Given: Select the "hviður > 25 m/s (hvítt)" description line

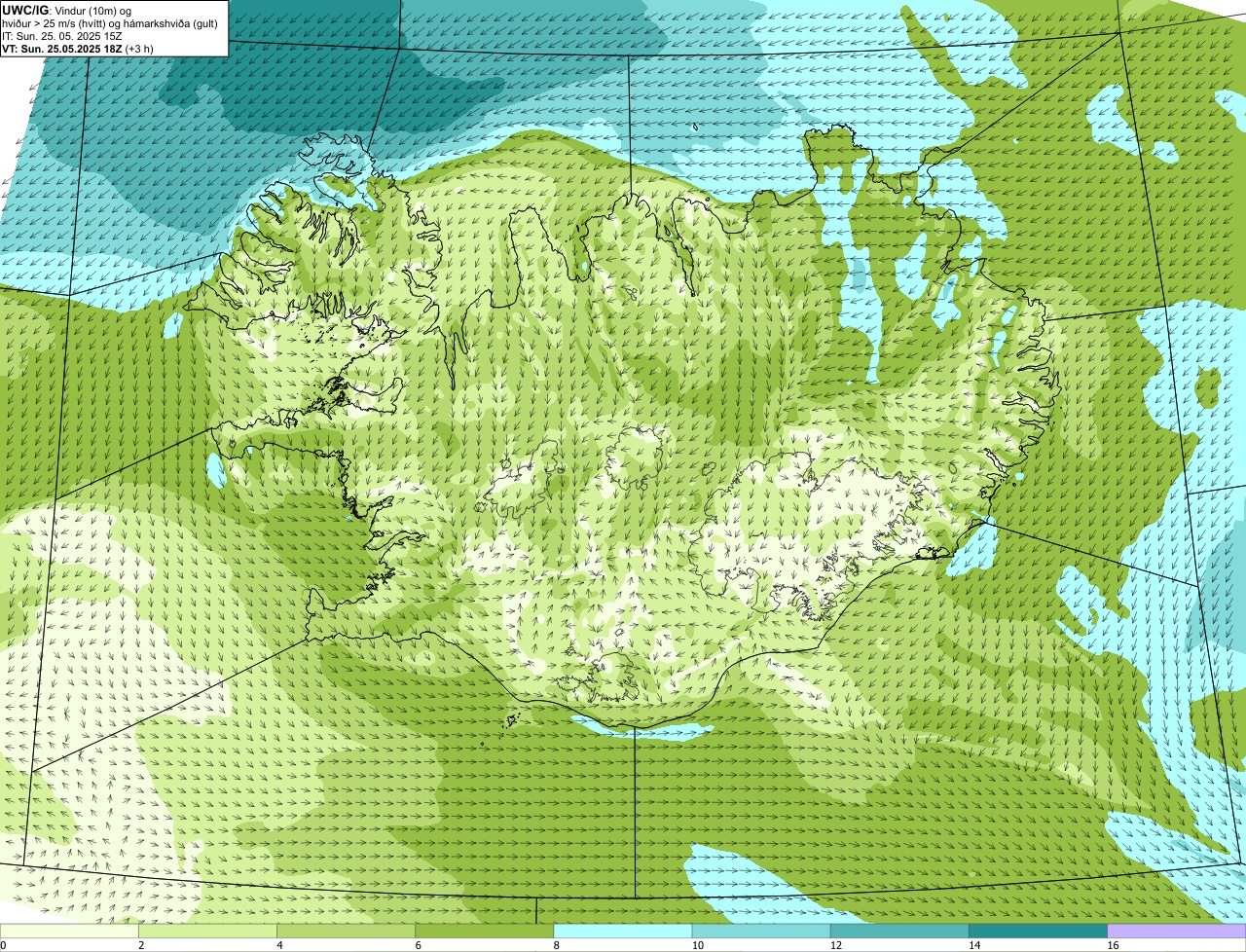Looking at the screenshot, I should [110, 22].
